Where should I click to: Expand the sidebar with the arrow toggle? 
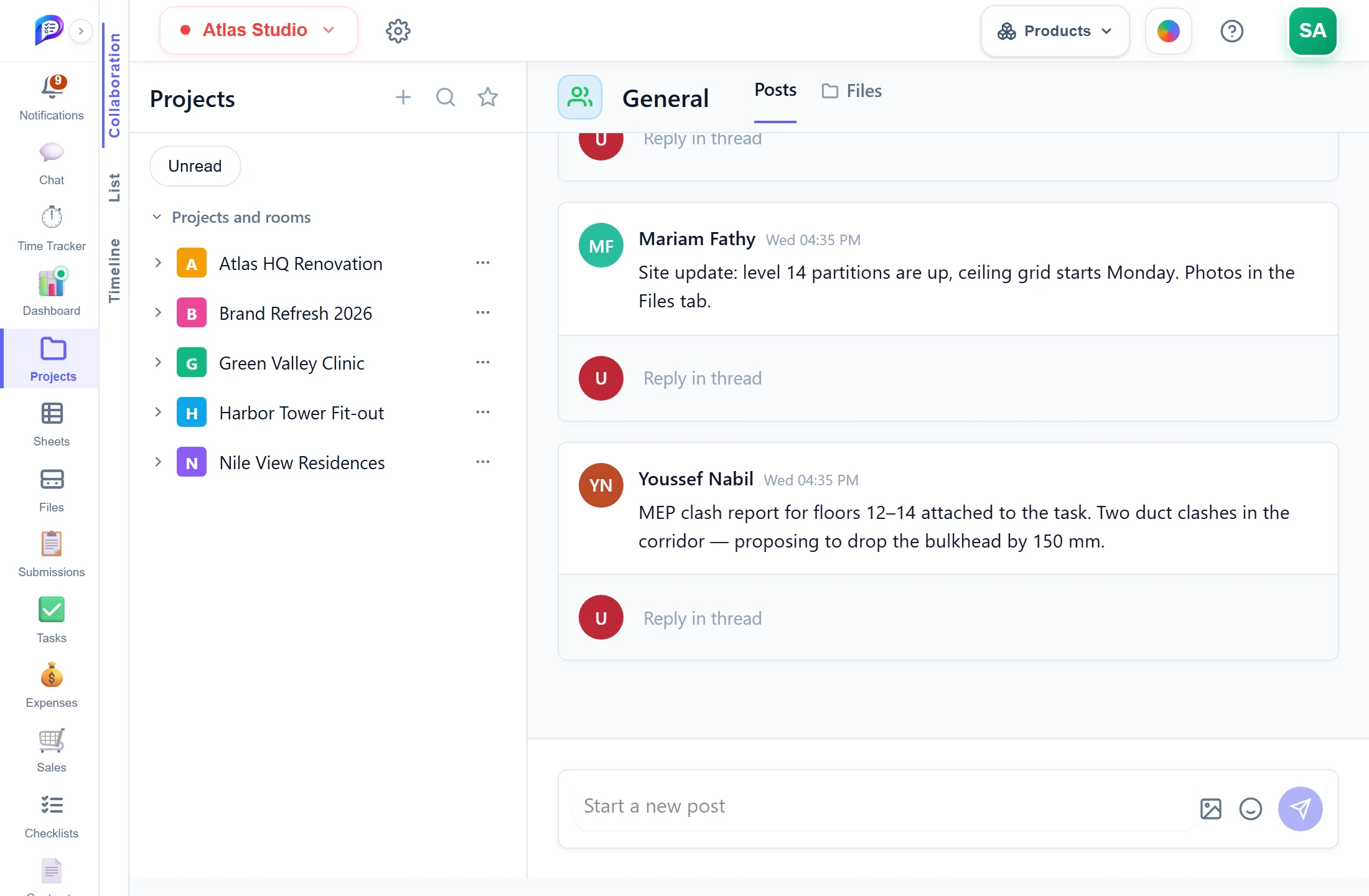(x=81, y=31)
